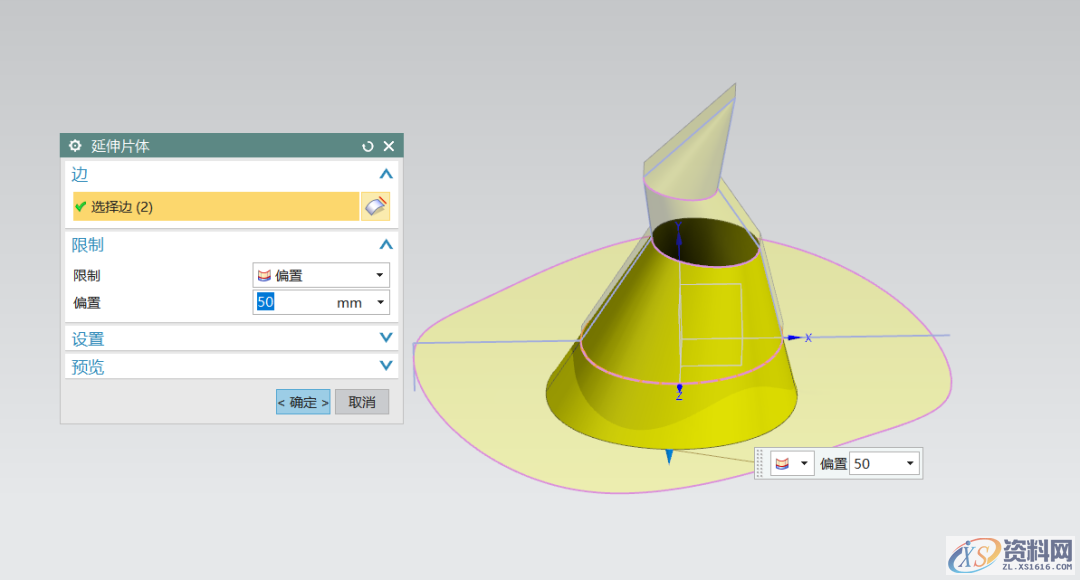Viewport: 1080px width, 580px height.
Task: Expand the 预览 section
Action: tap(386, 367)
